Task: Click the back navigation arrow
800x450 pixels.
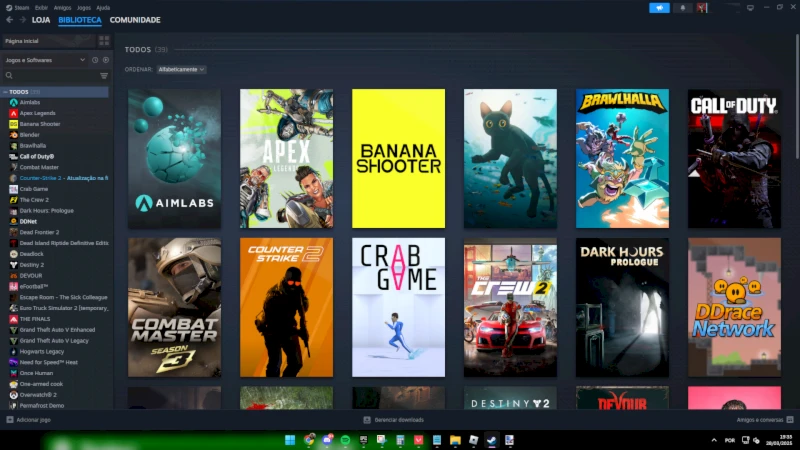Action: (x=10, y=20)
